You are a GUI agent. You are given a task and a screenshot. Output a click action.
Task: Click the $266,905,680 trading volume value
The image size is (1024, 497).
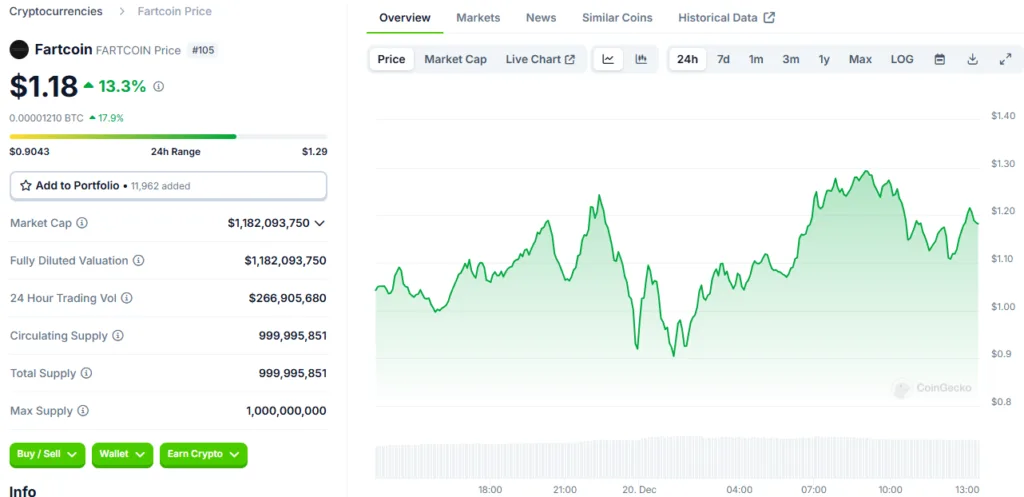pos(287,298)
